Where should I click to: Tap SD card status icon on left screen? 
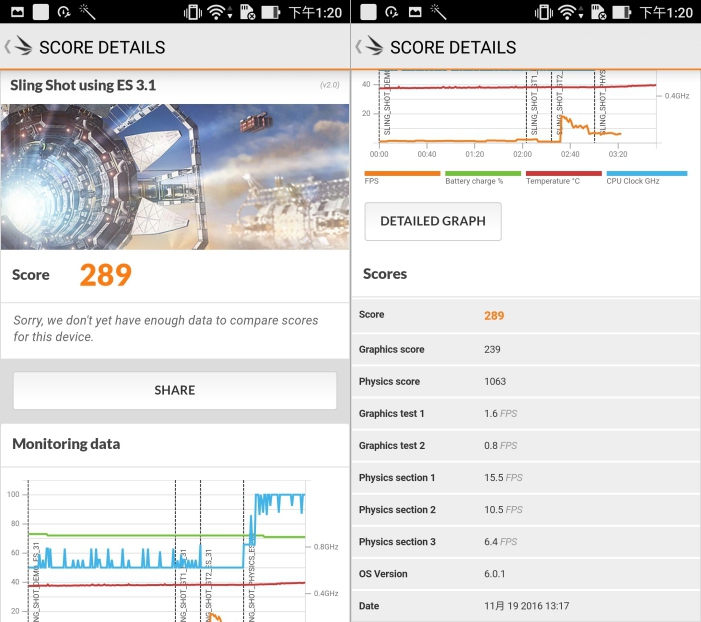tap(245, 12)
